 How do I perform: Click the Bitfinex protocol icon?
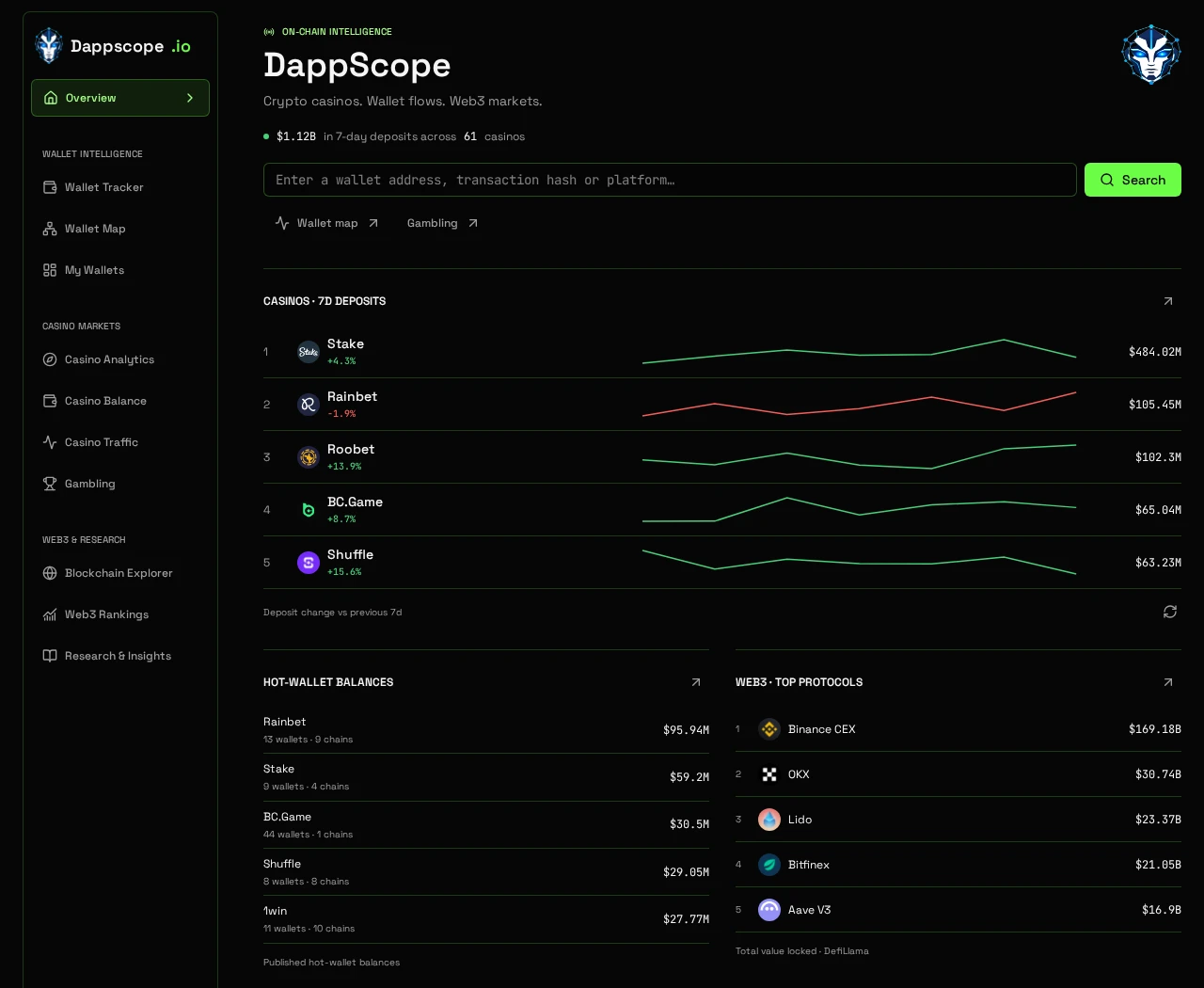click(x=769, y=865)
